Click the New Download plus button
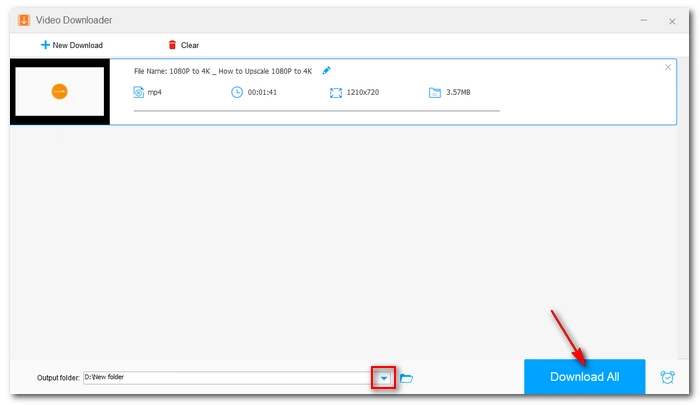 click(46, 45)
